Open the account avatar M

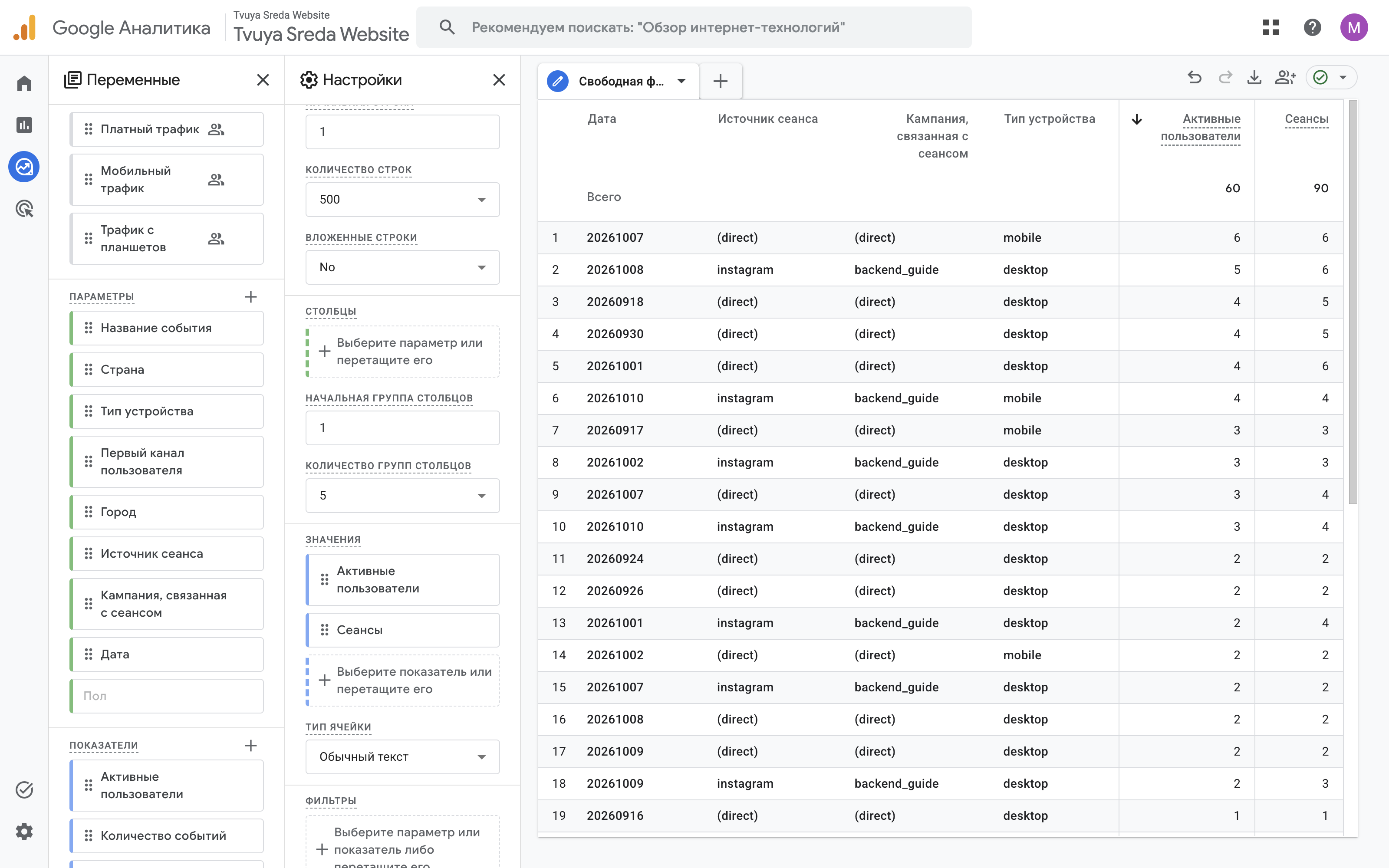click(1354, 27)
